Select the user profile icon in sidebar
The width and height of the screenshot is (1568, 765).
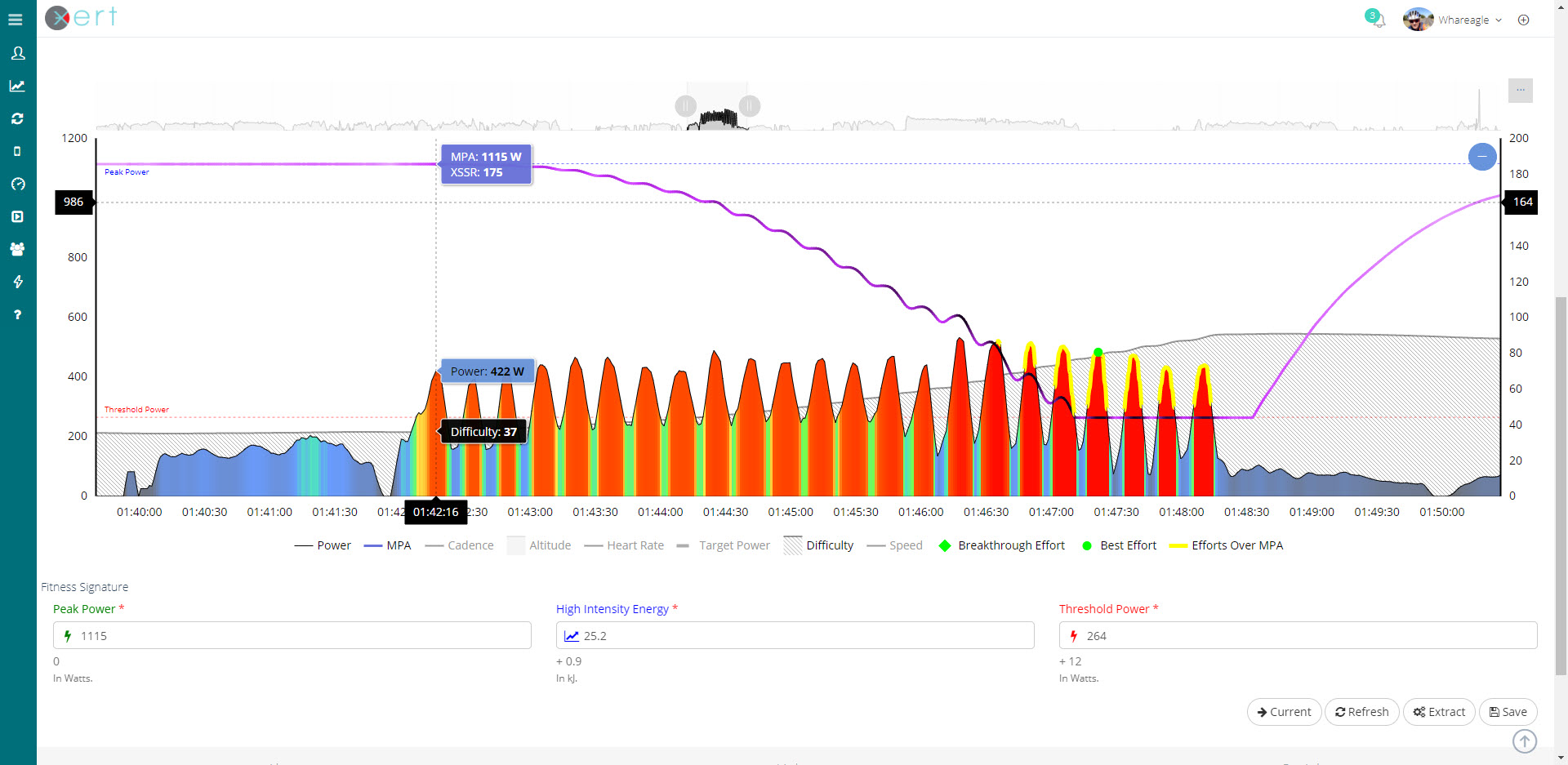17,53
